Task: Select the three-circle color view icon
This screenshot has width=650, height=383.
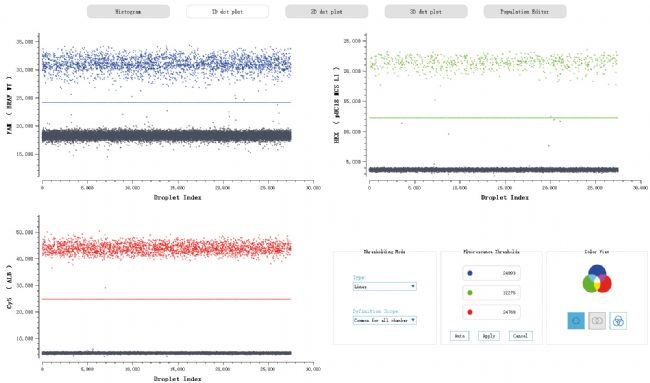Action: click(x=618, y=321)
